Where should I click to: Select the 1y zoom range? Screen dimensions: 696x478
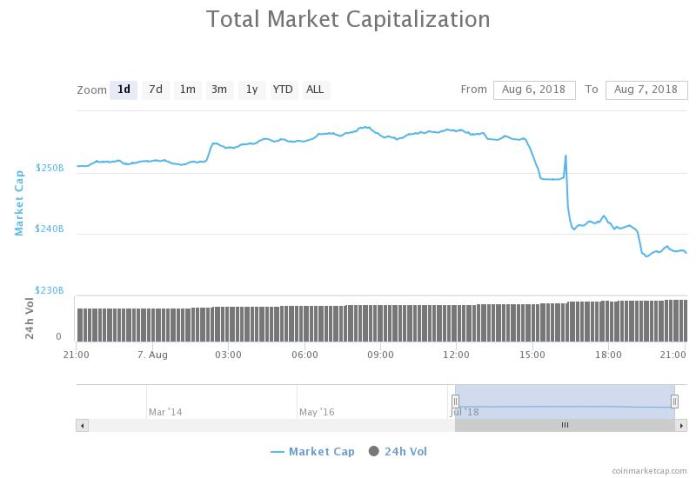tap(251, 90)
